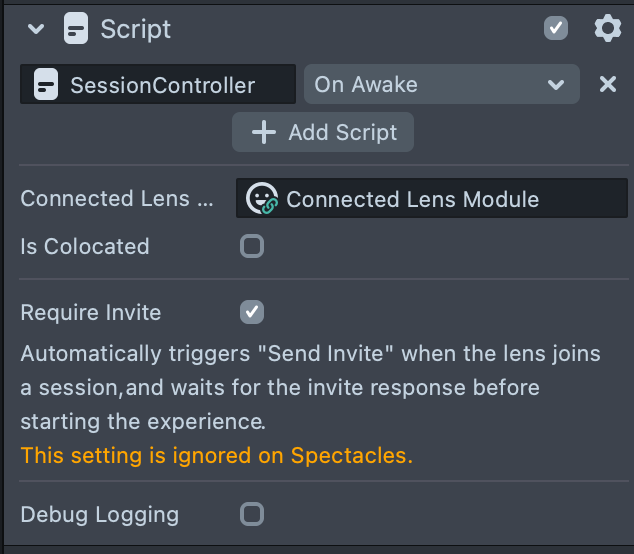Click the Script component header icon
This screenshot has width=634, height=554.
point(76,29)
